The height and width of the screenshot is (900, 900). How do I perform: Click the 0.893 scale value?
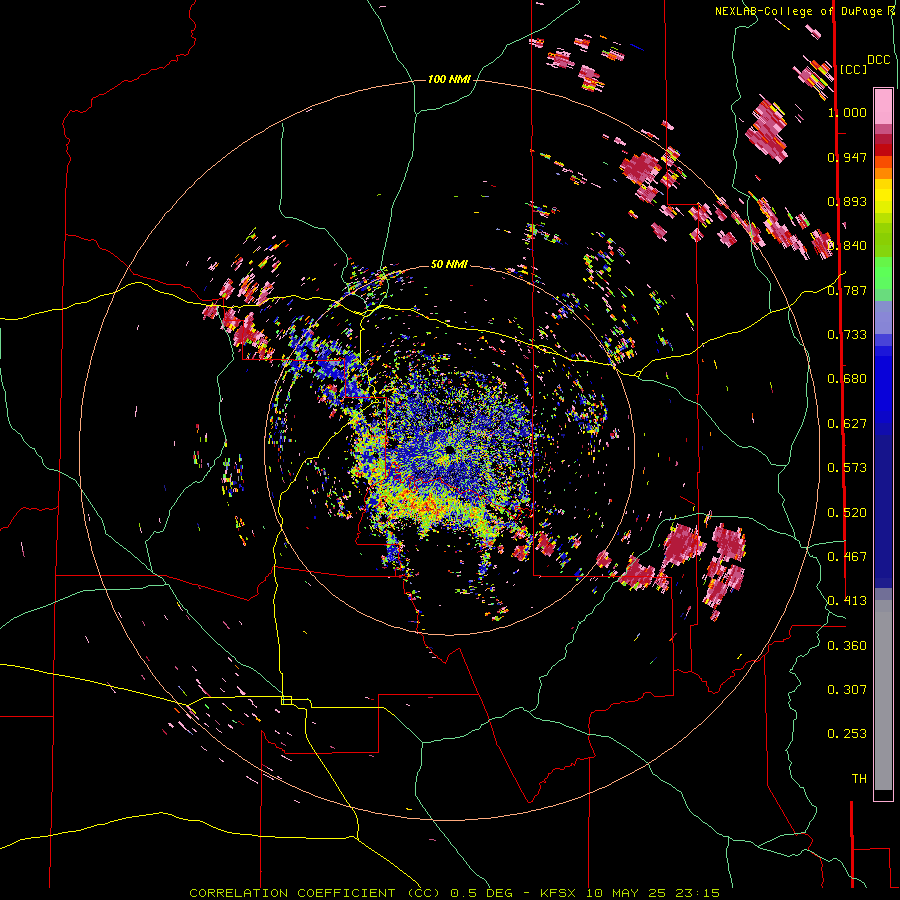(847, 201)
